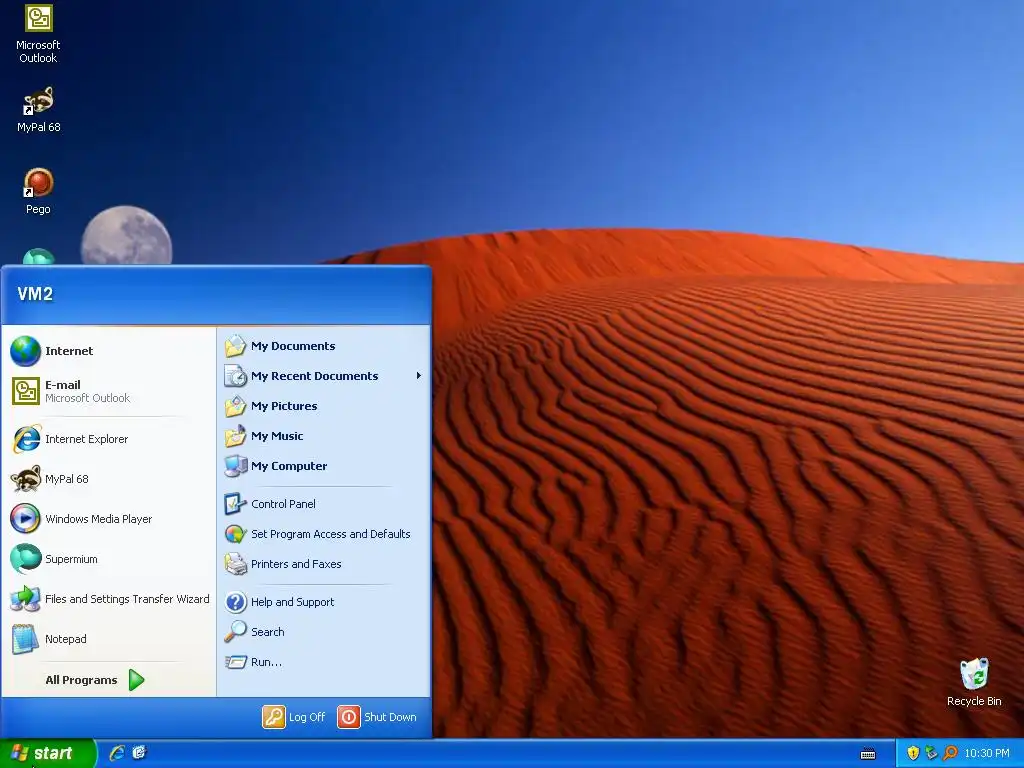This screenshot has height=768, width=1024.
Task: Click the My Recent Documents icon
Action: coord(235,376)
